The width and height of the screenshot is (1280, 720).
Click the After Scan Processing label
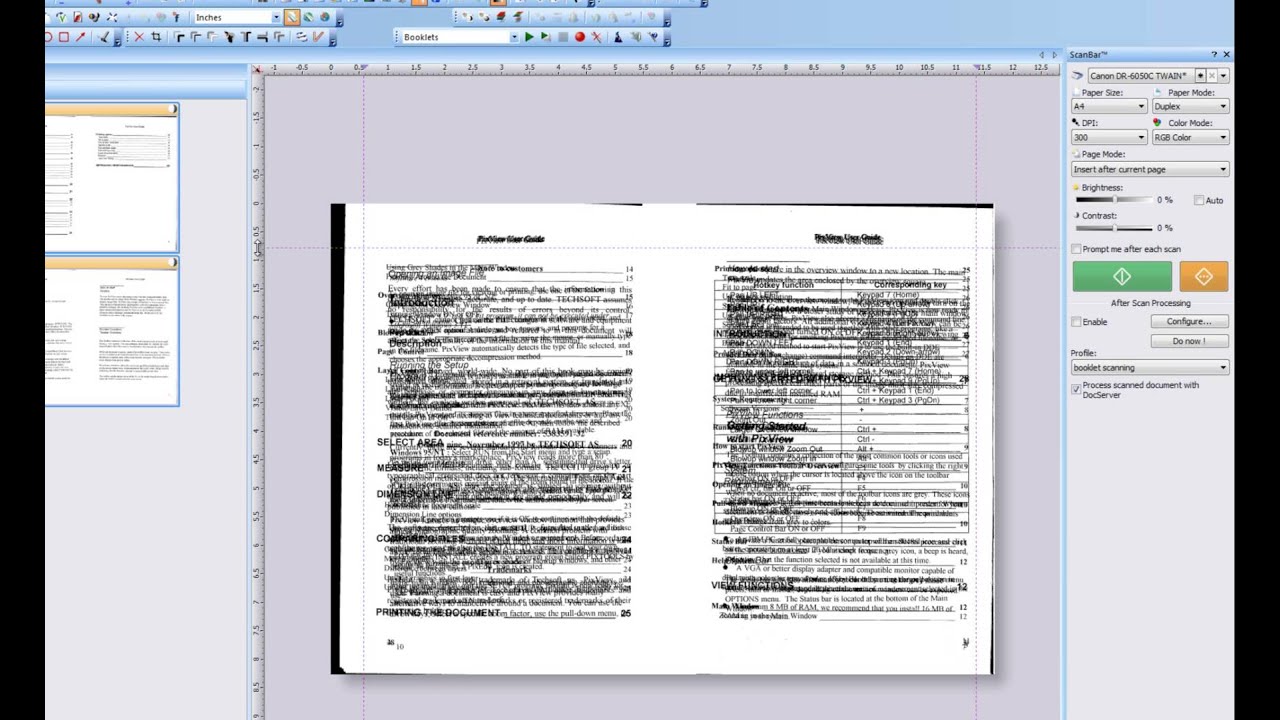pyautogui.click(x=1150, y=303)
